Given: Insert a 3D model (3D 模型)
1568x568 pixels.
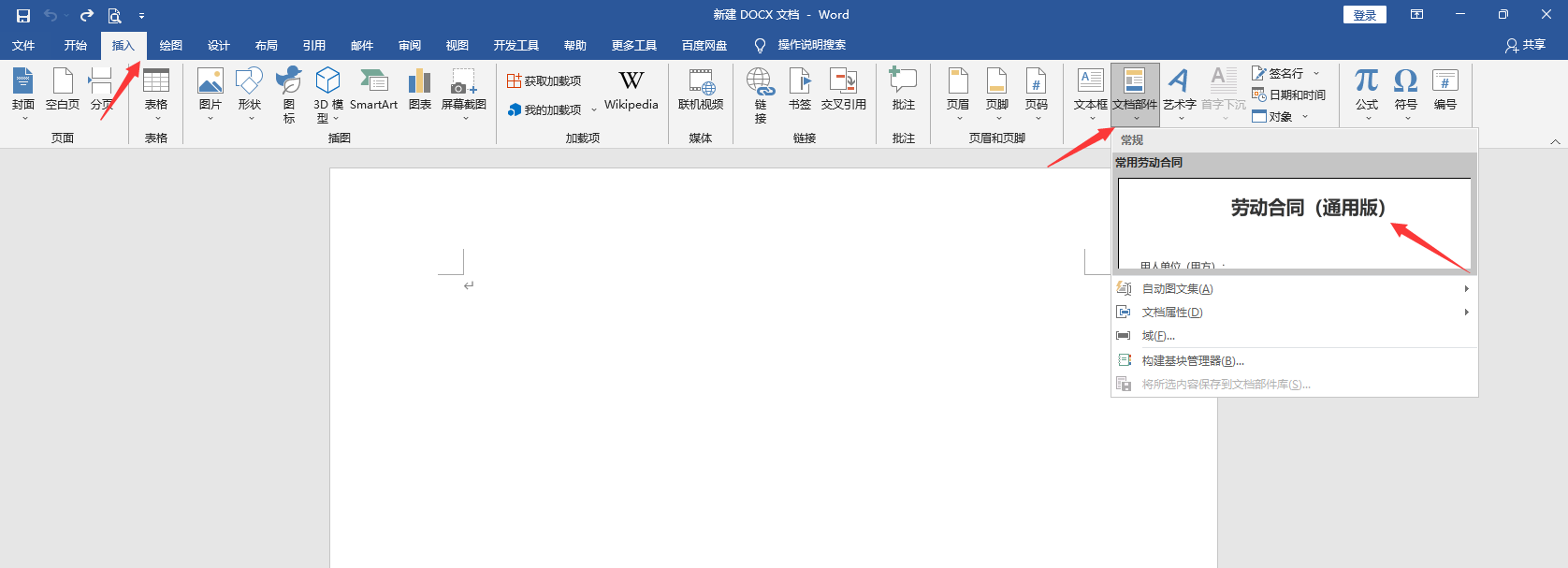Looking at the screenshot, I should (327, 94).
